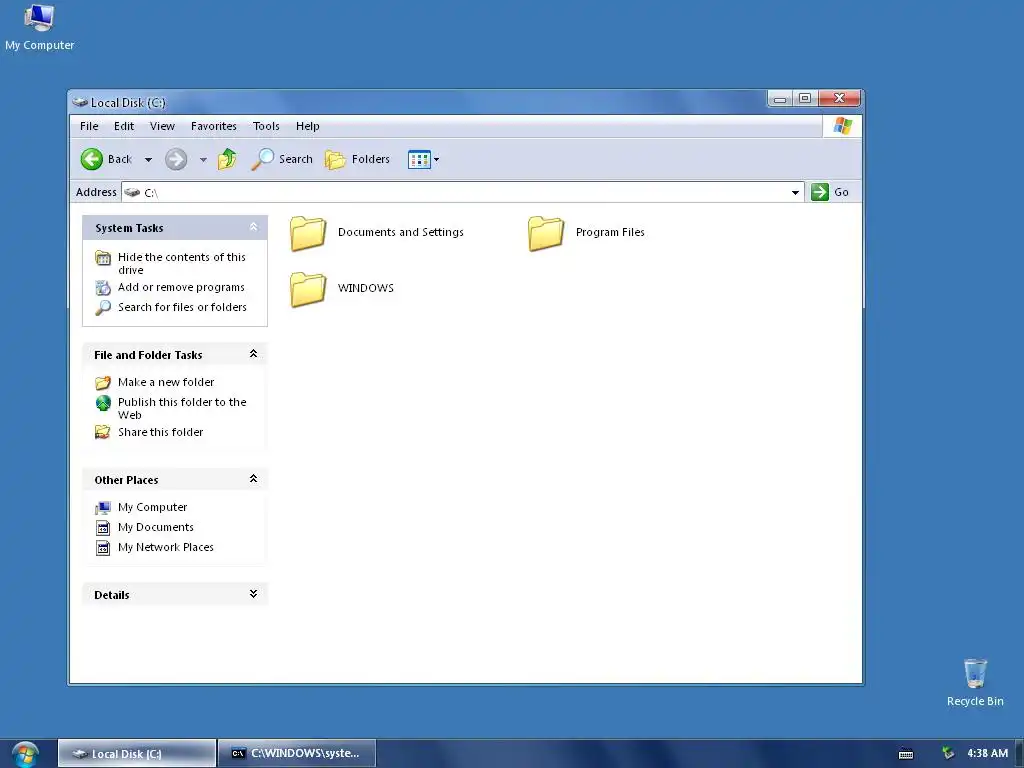Open My Network Places link
This screenshot has width=1024, height=768.
coord(166,547)
